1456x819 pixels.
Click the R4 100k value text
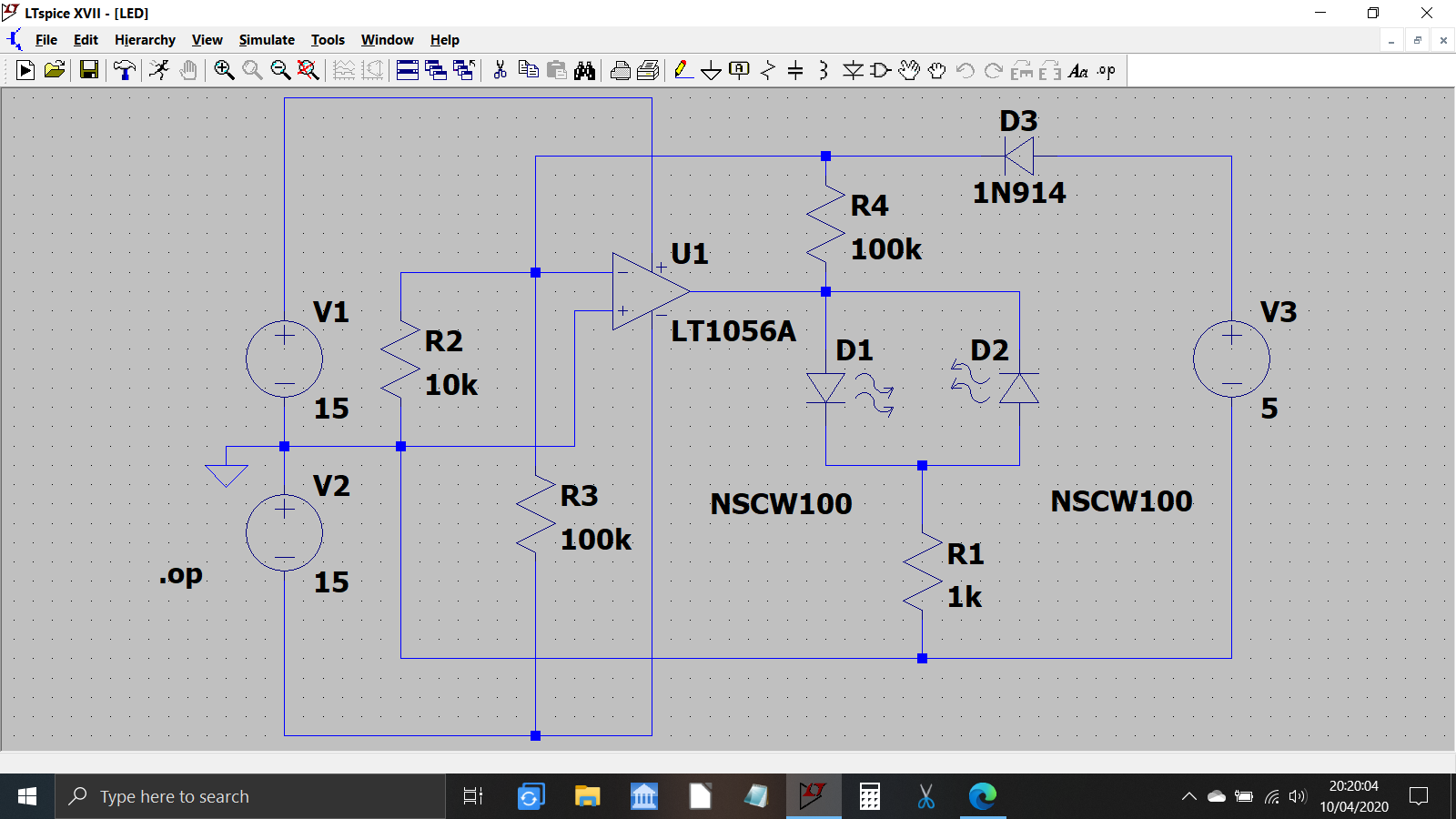(886, 249)
